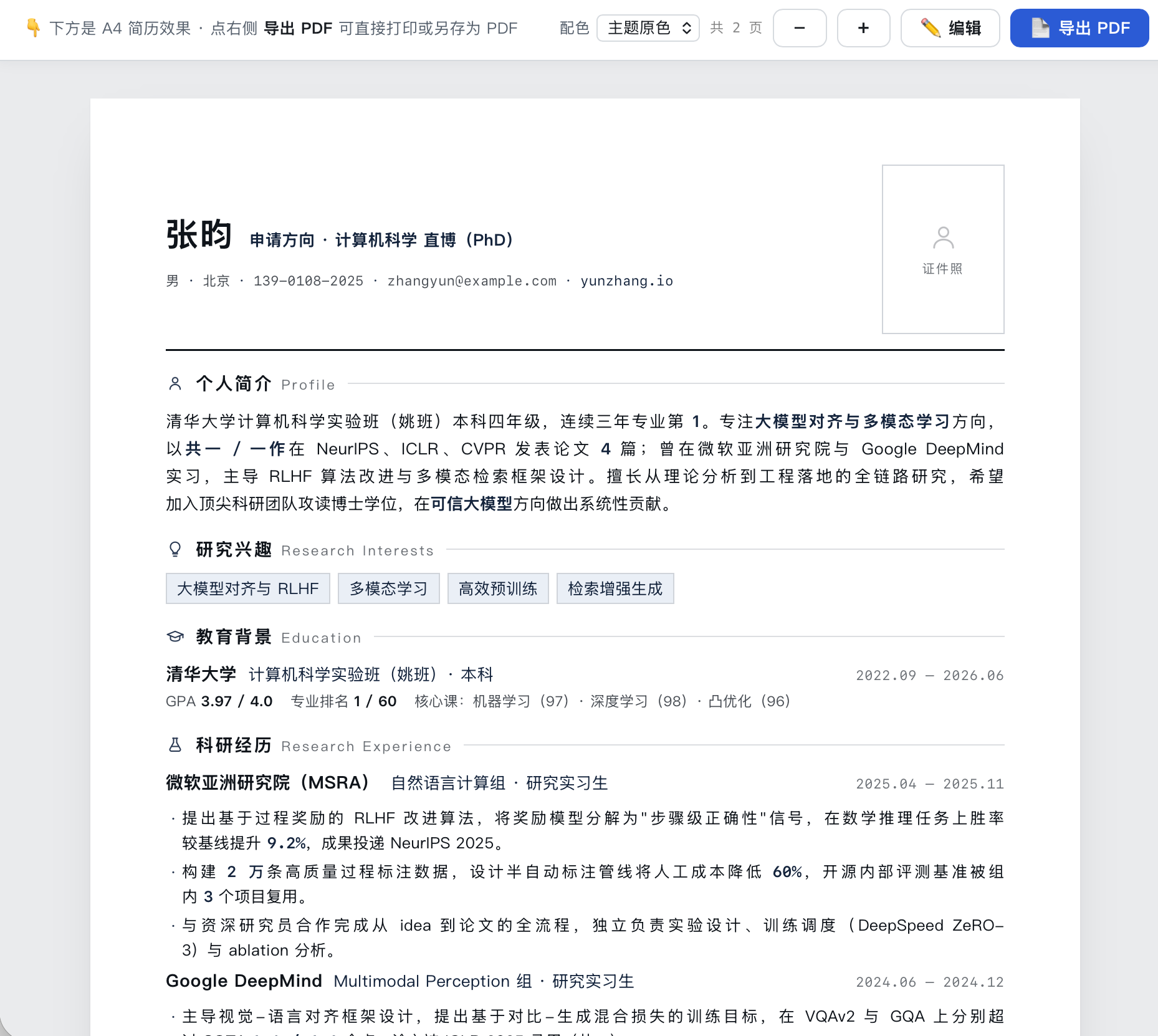Click the pencil icon on 编辑 button
1158x1036 pixels.
[931, 28]
